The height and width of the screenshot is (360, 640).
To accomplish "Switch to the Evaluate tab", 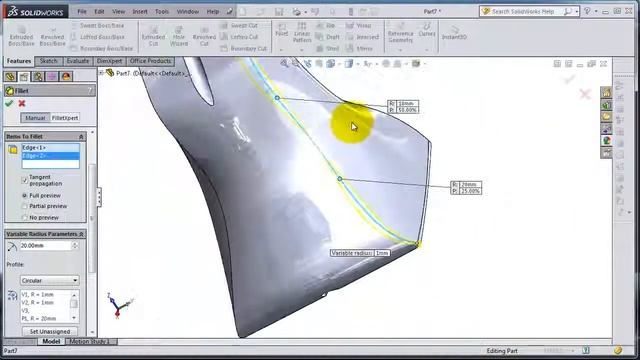I will click(78, 61).
